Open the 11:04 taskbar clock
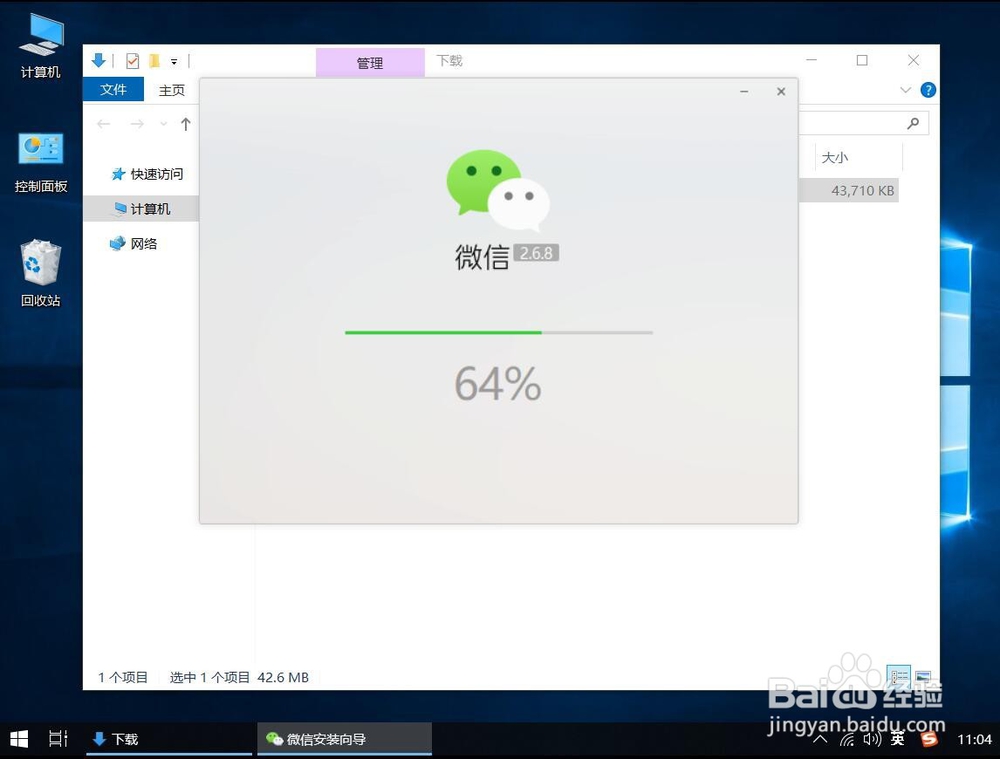Viewport: 1000px width, 759px height. coord(974,739)
